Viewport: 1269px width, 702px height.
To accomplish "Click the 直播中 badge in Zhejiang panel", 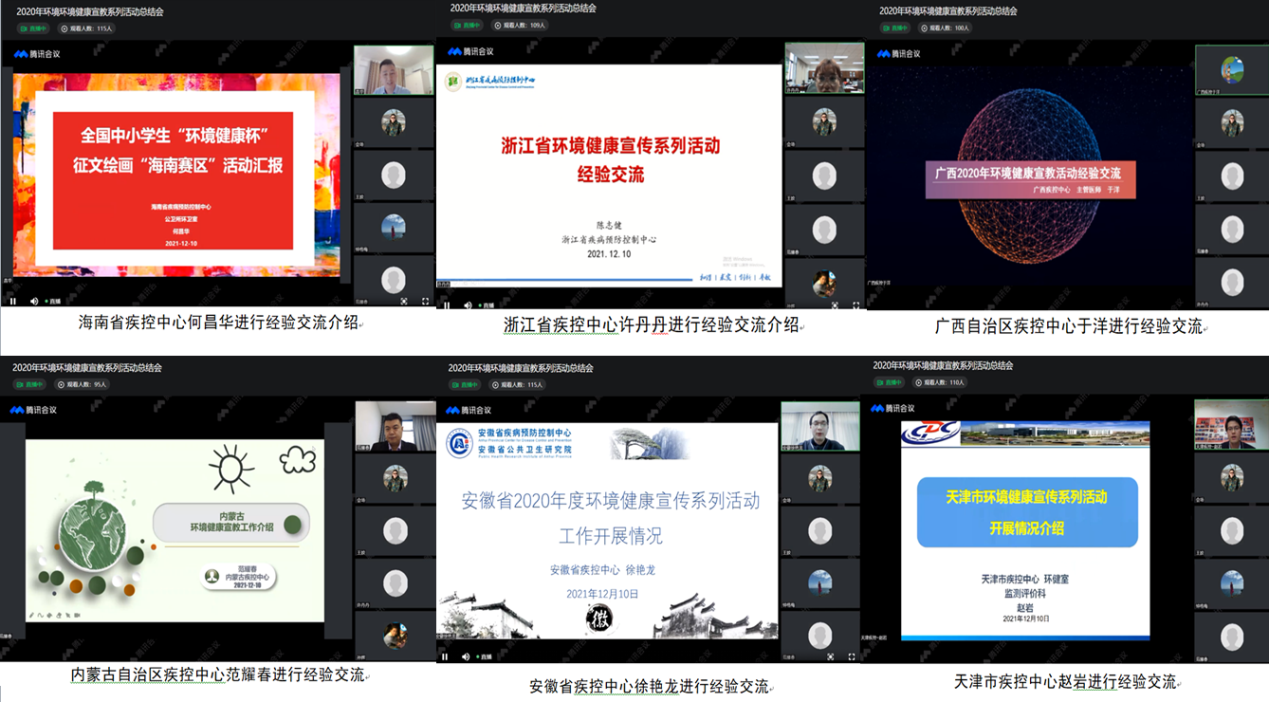I will [x=466, y=25].
